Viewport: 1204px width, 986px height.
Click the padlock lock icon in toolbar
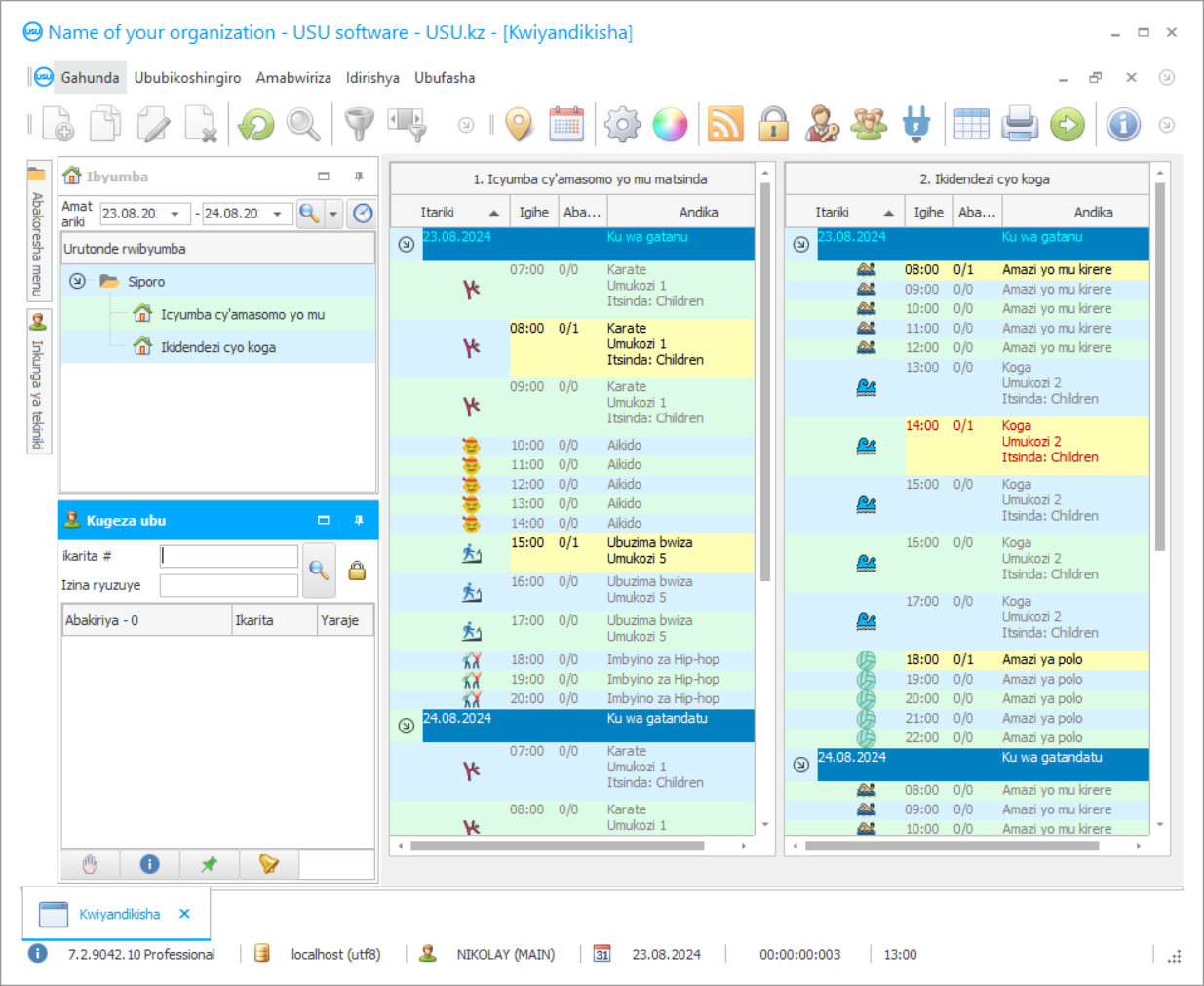[x=774, y=125]
